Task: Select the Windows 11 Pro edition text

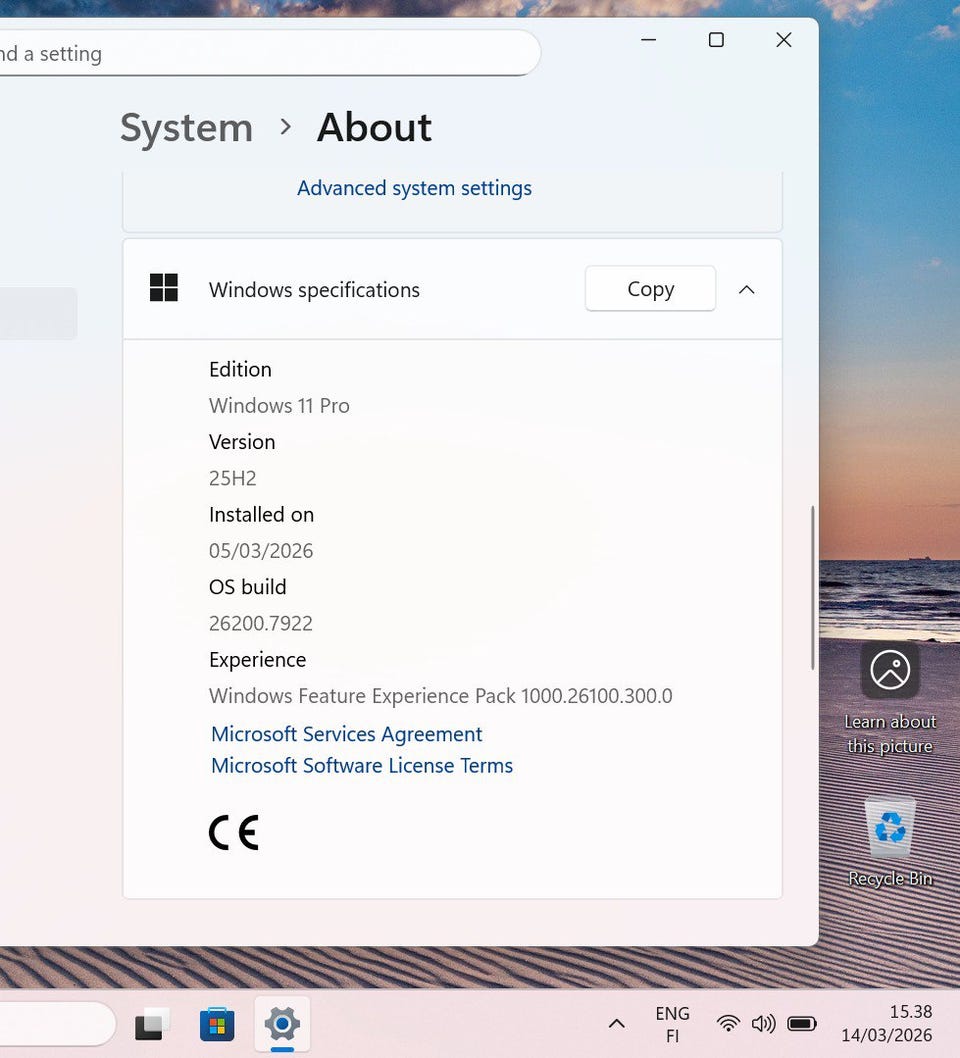Action: point(279,406)
